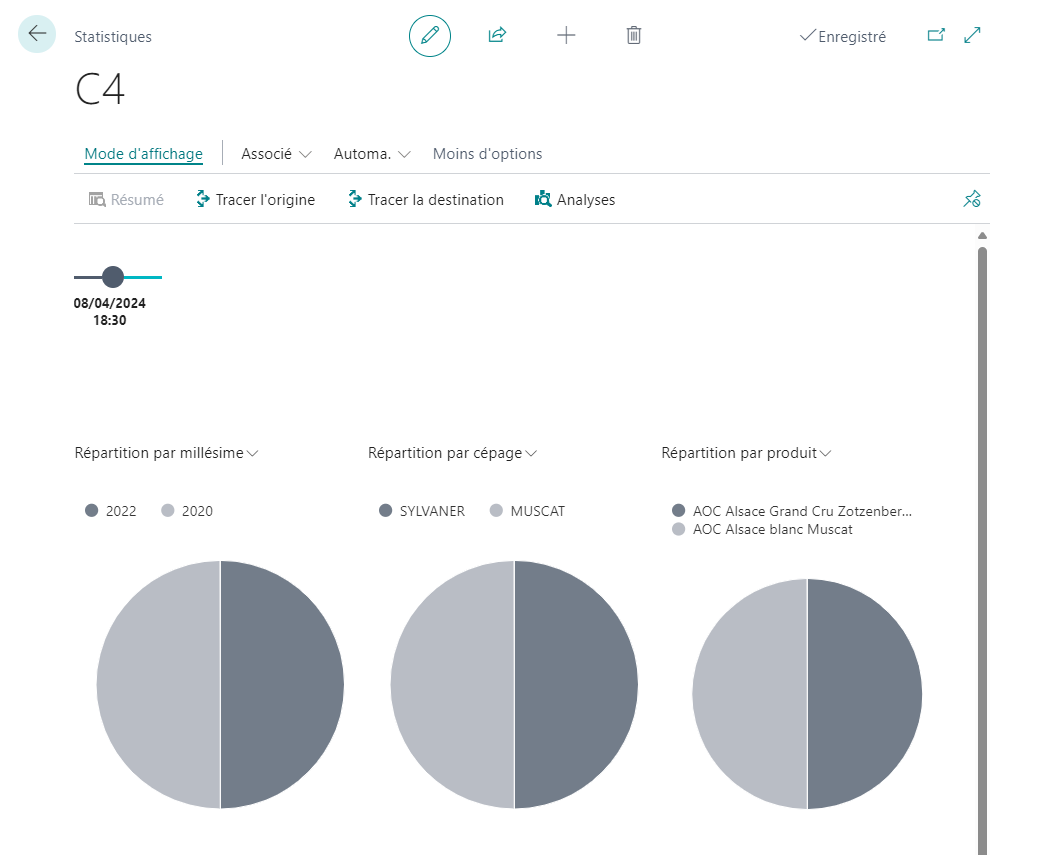Screen dimensions: 1062x855
Task: Click Tracer l'origine button
Action: point(255,199)
